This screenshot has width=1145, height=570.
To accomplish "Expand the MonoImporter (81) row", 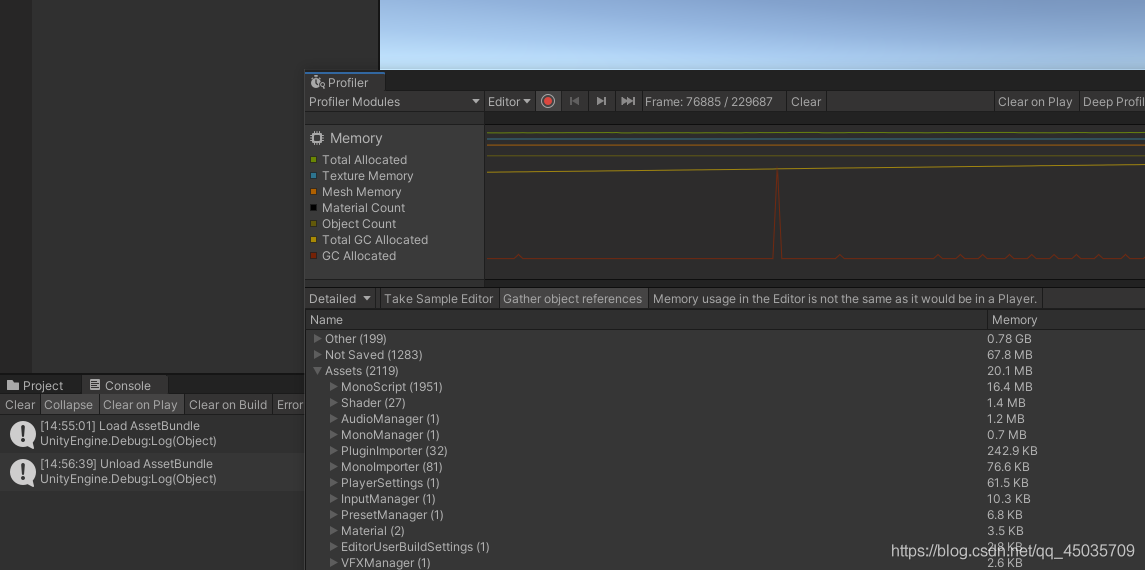I will [334, 467].
